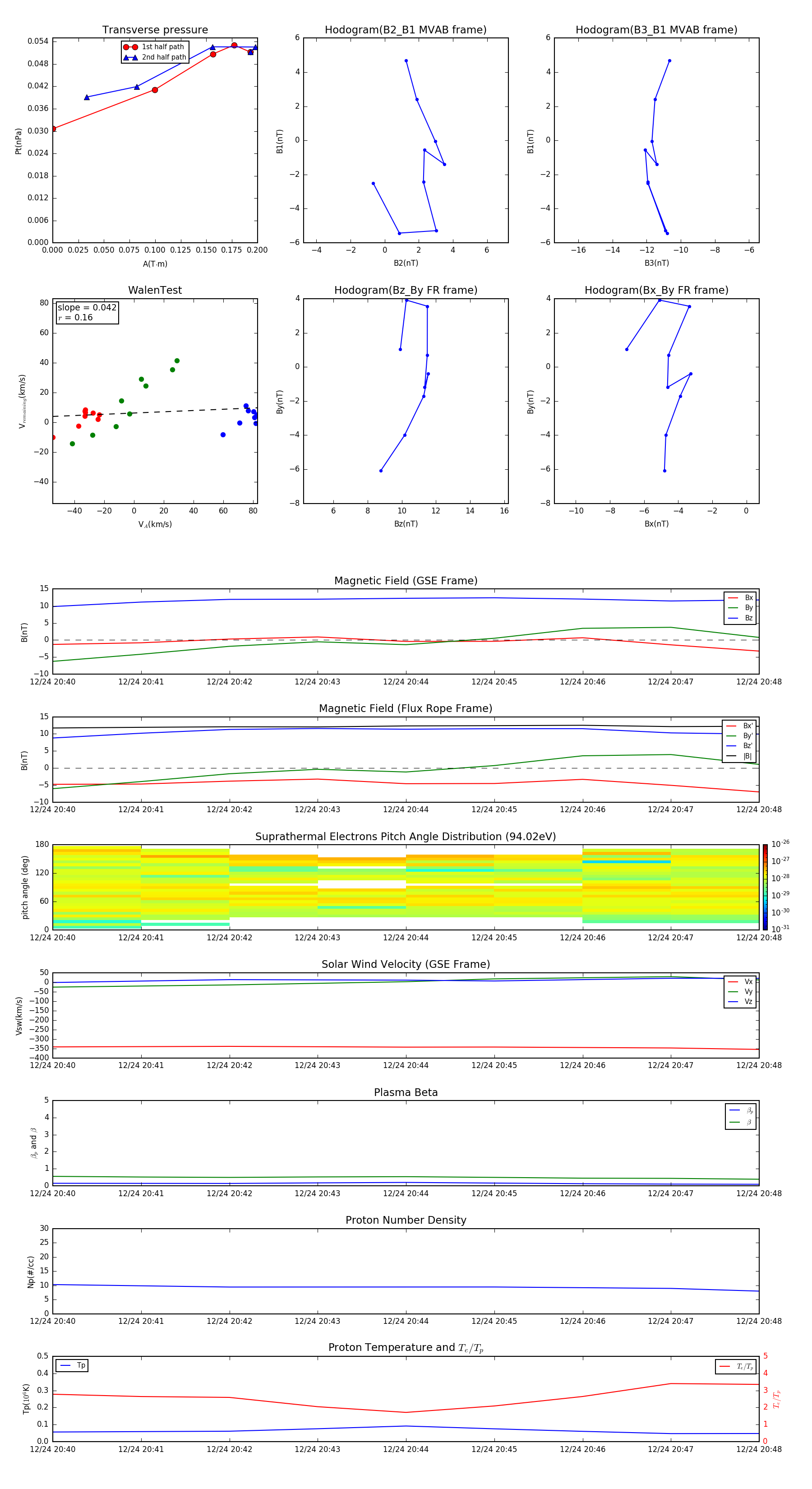
Task: Click the "pitch angle (deg)" y-axis label
Action: [25, 887]
